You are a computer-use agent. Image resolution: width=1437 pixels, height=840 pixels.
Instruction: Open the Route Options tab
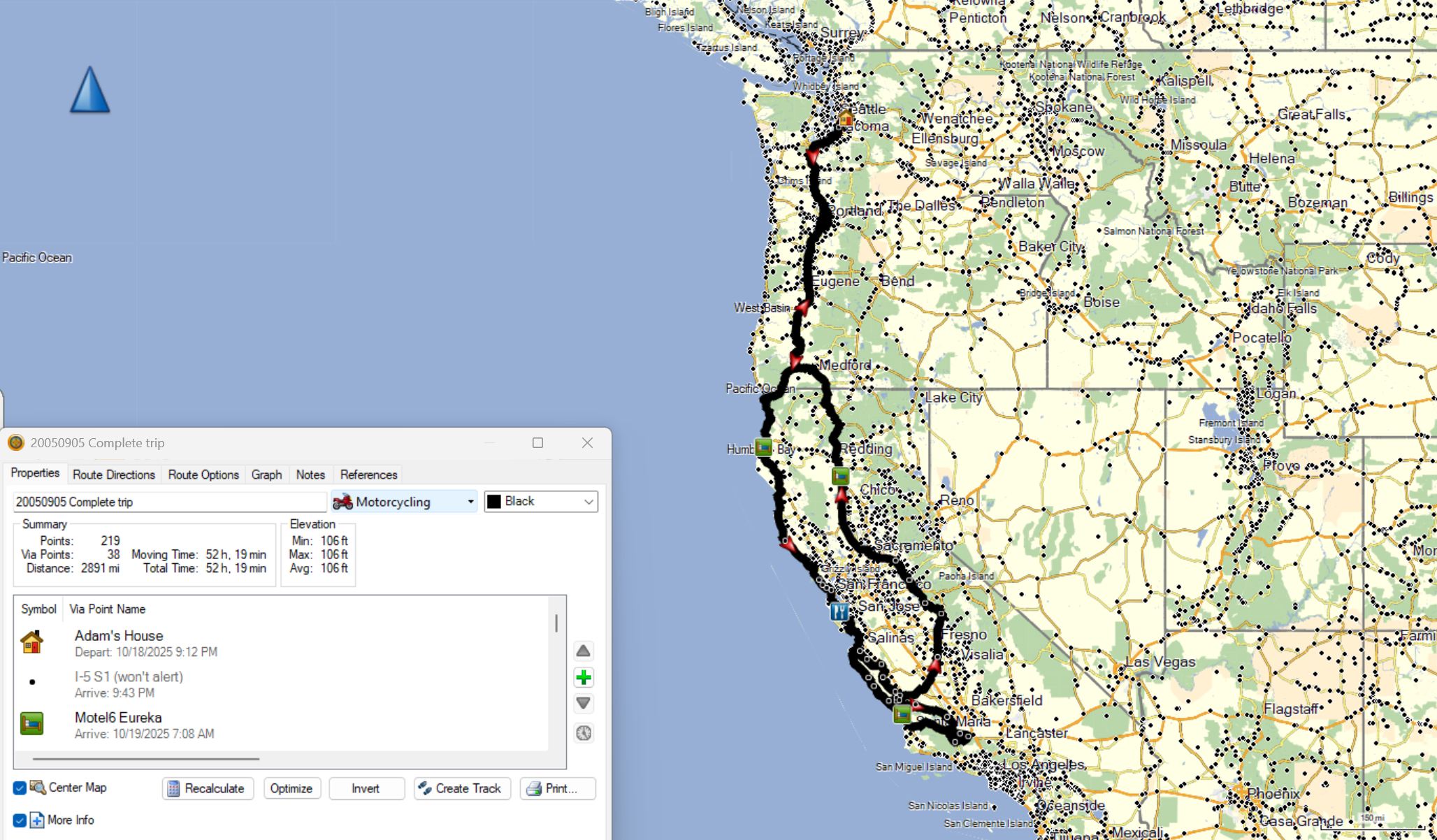203,475
